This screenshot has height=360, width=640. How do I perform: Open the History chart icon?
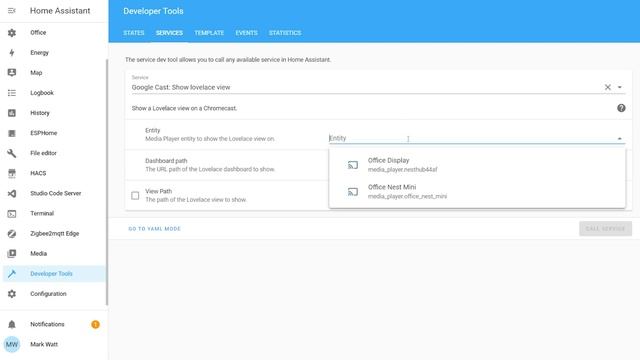pyautogui.click(x=12, y=113)
